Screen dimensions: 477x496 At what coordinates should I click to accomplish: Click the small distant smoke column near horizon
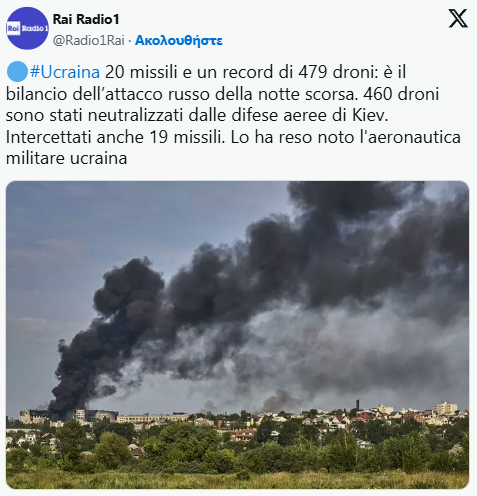point(279,401)
